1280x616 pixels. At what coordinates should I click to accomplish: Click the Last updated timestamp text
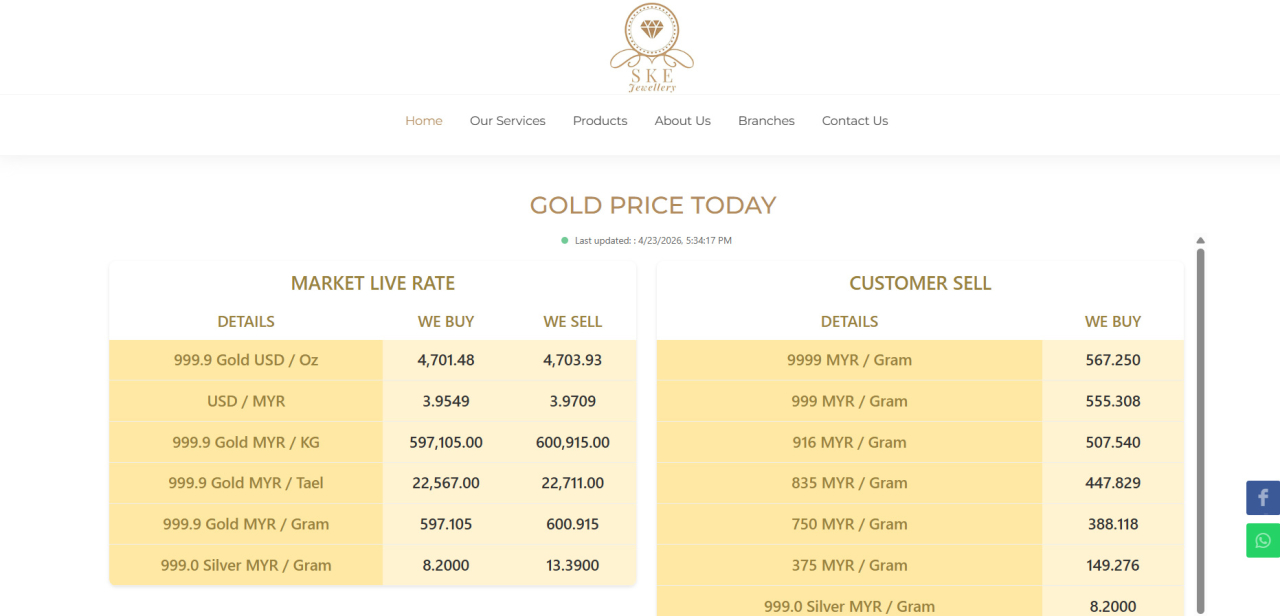[x=653, y=241]
